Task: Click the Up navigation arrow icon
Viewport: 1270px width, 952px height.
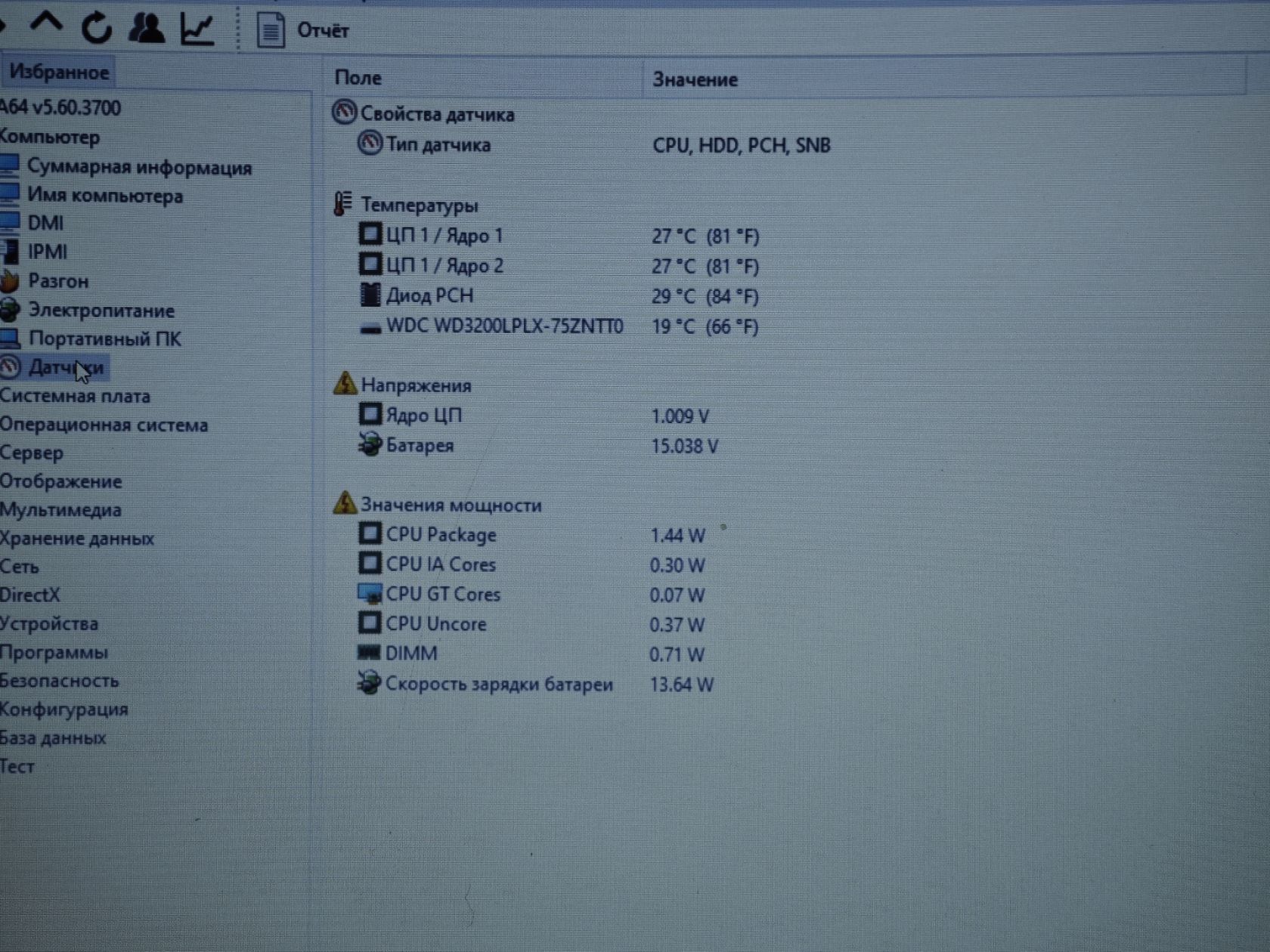Action: click(x=46, y=23)
